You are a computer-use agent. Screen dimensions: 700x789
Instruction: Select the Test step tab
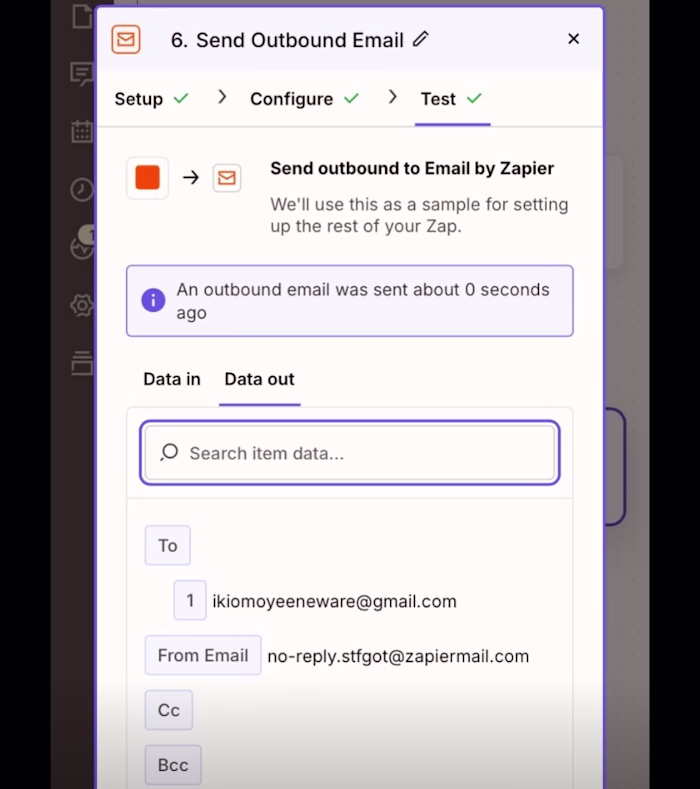pos(451,99)
